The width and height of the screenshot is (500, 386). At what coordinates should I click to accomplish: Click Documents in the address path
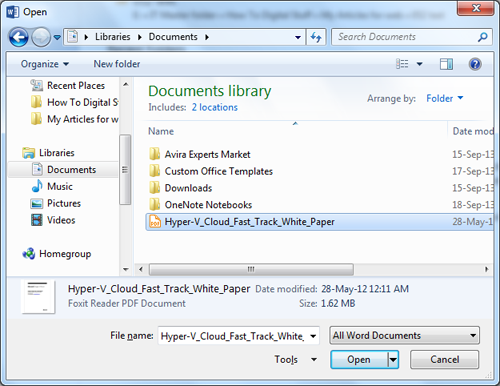coord(173,37)
